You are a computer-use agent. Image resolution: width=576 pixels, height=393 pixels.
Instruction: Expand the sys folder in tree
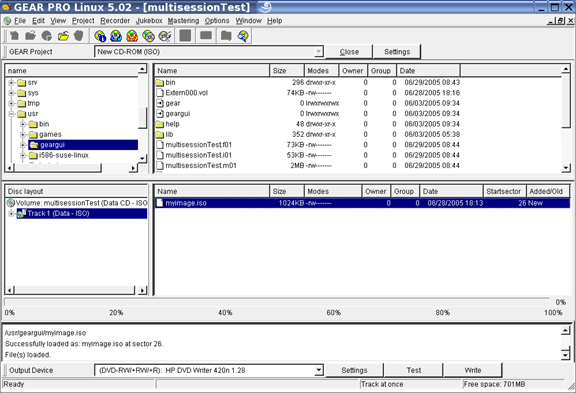[x=11, y=93]
